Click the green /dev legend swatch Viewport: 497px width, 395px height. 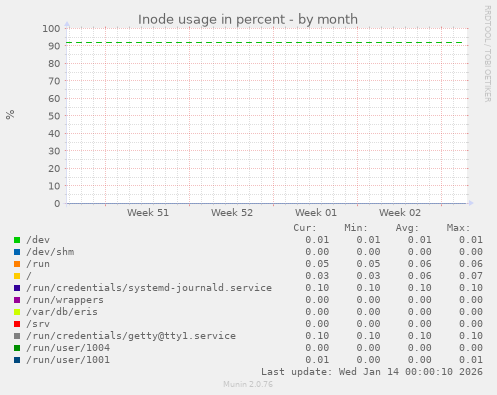click(x=17, y=240)
